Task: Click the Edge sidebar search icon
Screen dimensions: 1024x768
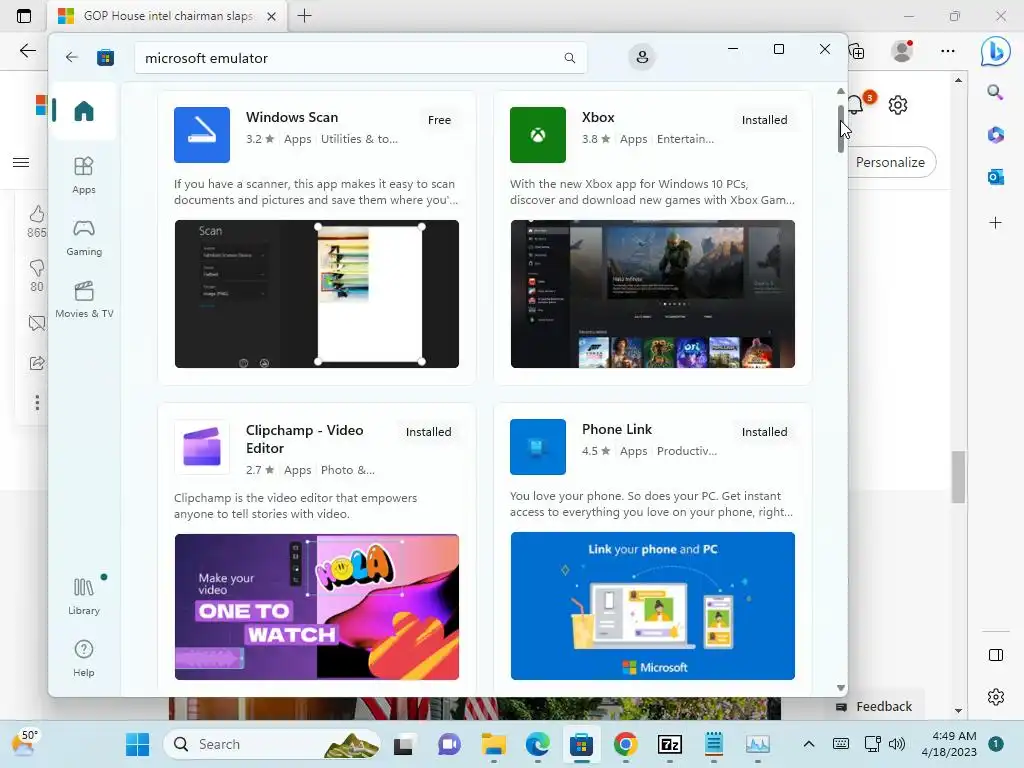Action: tap(995, 92)
